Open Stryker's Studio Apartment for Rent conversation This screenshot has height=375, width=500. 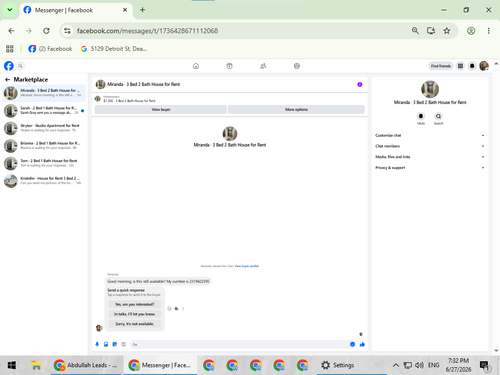(44, 128)
